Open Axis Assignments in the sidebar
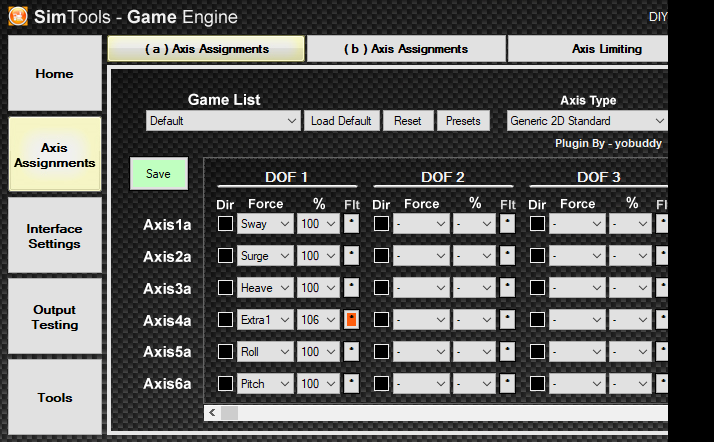The image size is (714, 442). tap(55, 154)
